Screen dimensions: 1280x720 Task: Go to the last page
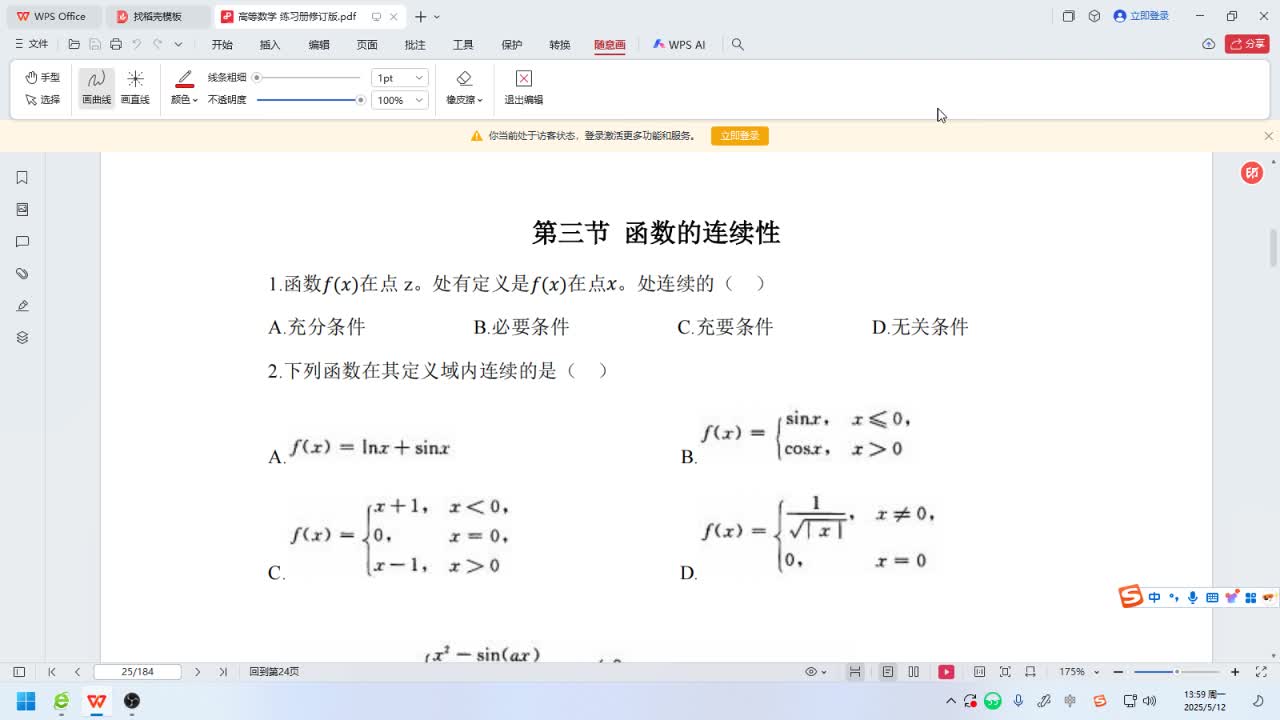pyautogui.click(x=223, y=672)
